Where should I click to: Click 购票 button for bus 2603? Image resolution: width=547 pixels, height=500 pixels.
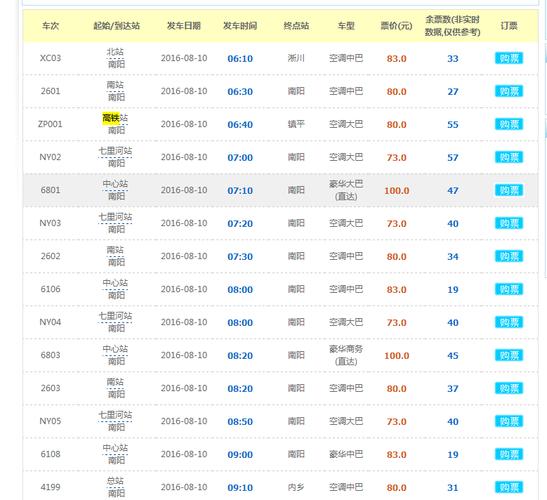(509, 388)
